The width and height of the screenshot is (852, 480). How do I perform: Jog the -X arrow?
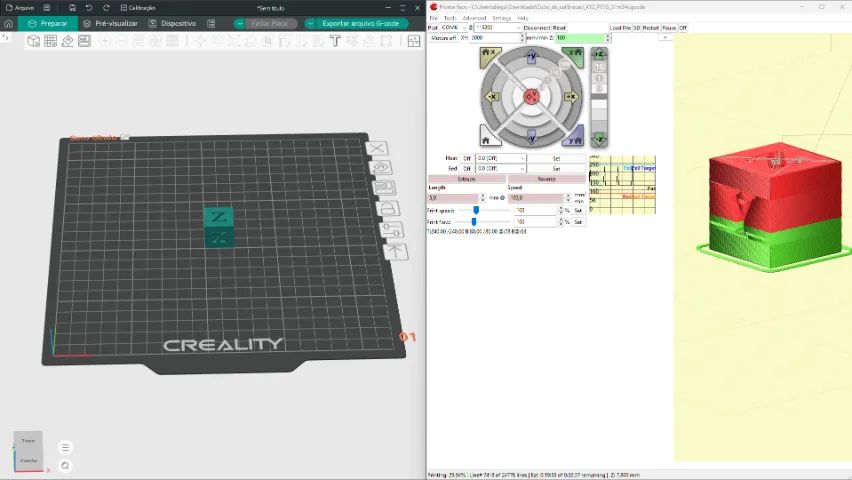491,97
